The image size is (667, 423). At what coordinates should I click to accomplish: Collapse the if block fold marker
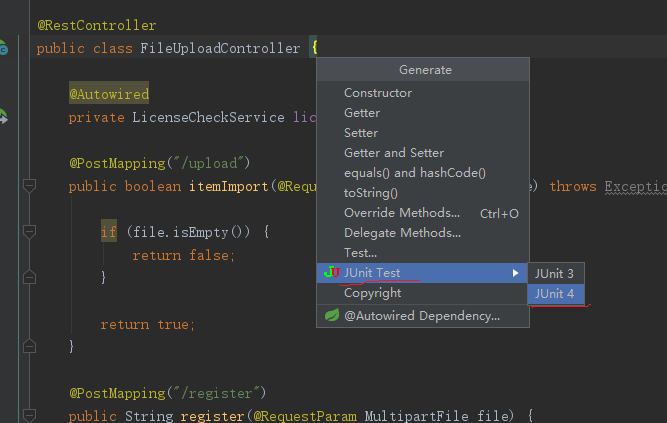pos(29,232)
